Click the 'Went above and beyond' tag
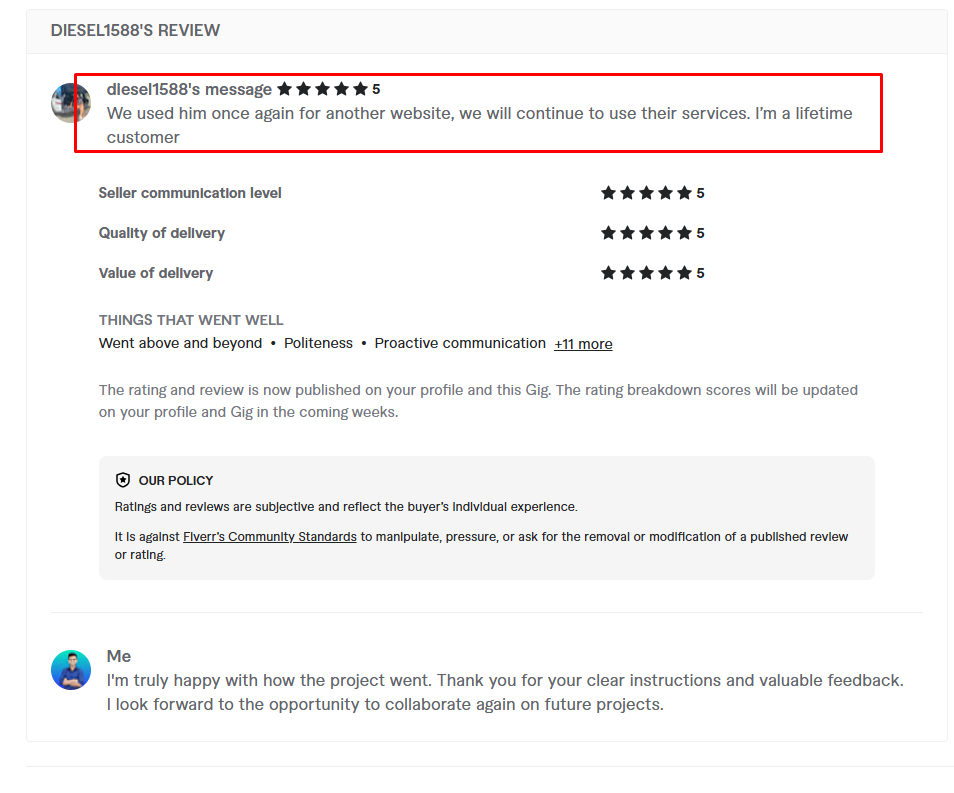Viewport: 954px width, 793px height. (181, 343)
